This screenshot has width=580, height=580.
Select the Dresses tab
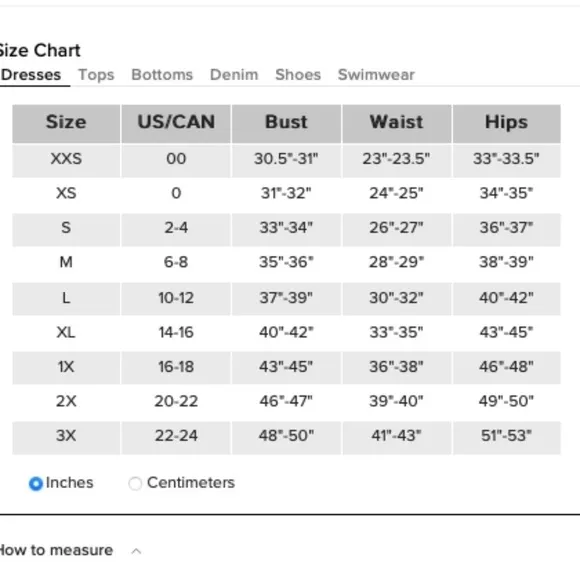30,75
